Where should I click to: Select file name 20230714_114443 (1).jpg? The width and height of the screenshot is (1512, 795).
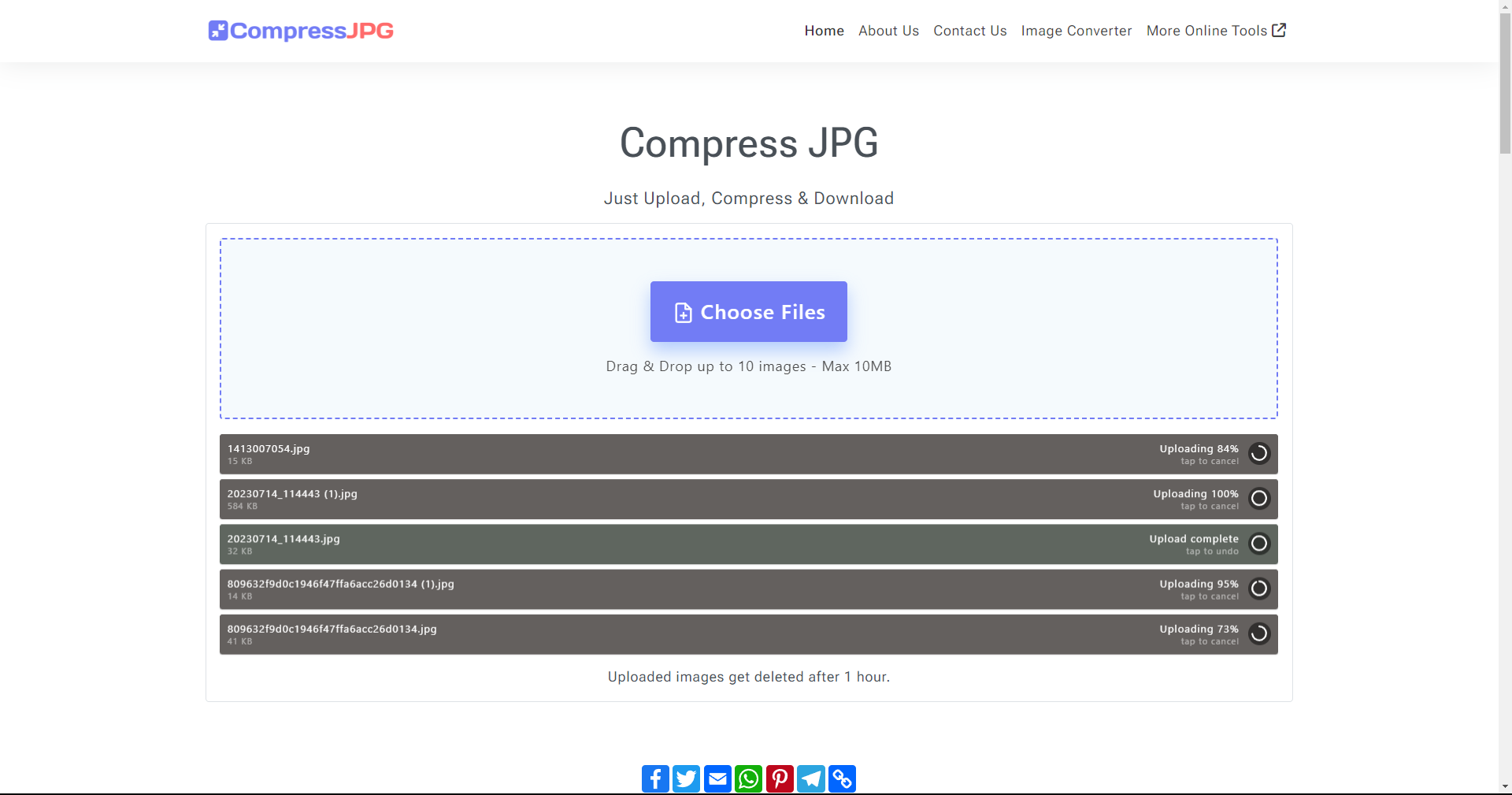pyautogui.click(x=292, y=493)
